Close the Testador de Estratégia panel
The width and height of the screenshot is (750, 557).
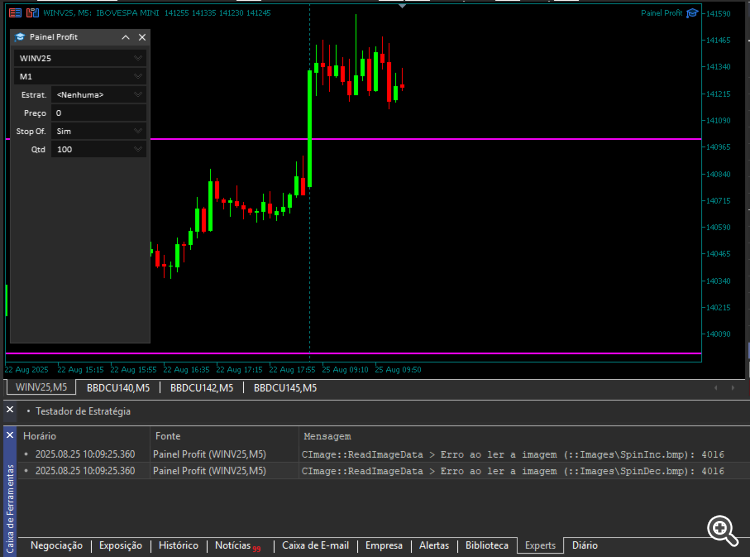10,410
